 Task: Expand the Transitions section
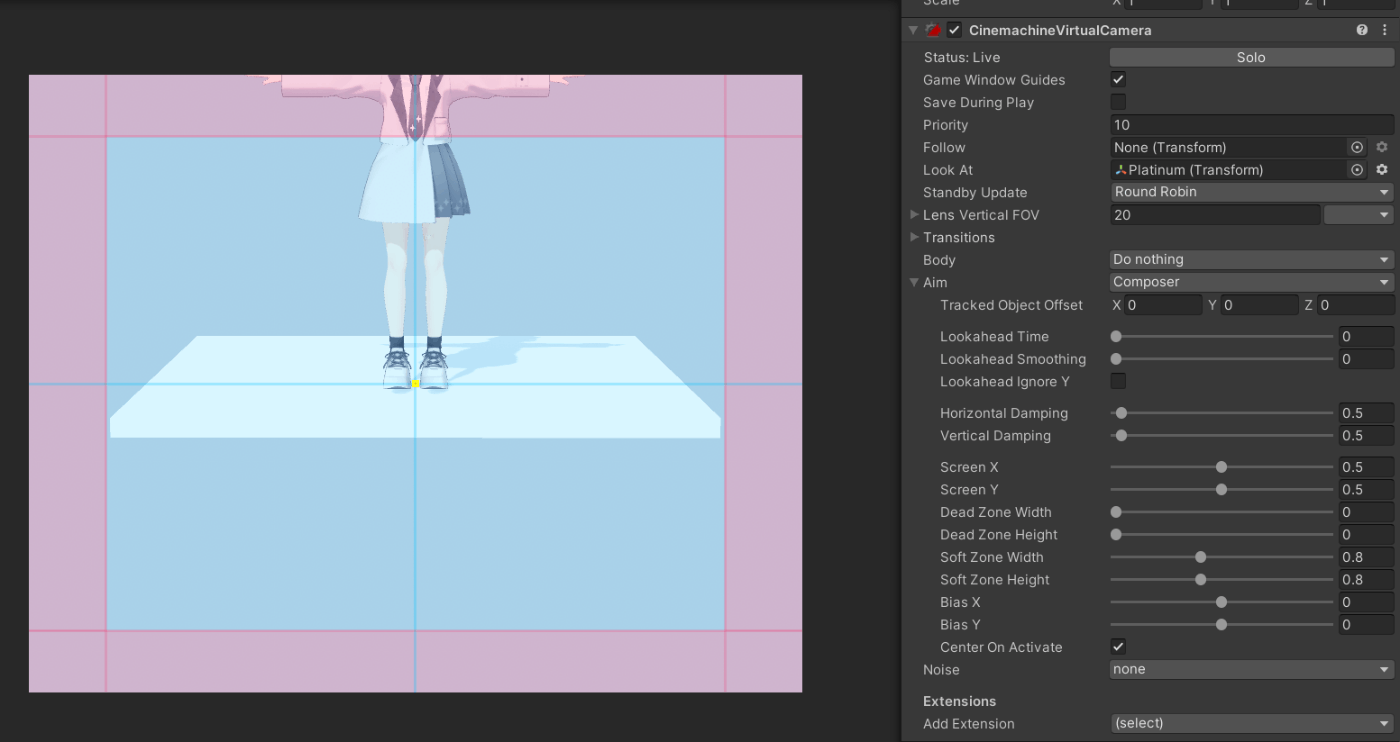[x=914, y=237]
